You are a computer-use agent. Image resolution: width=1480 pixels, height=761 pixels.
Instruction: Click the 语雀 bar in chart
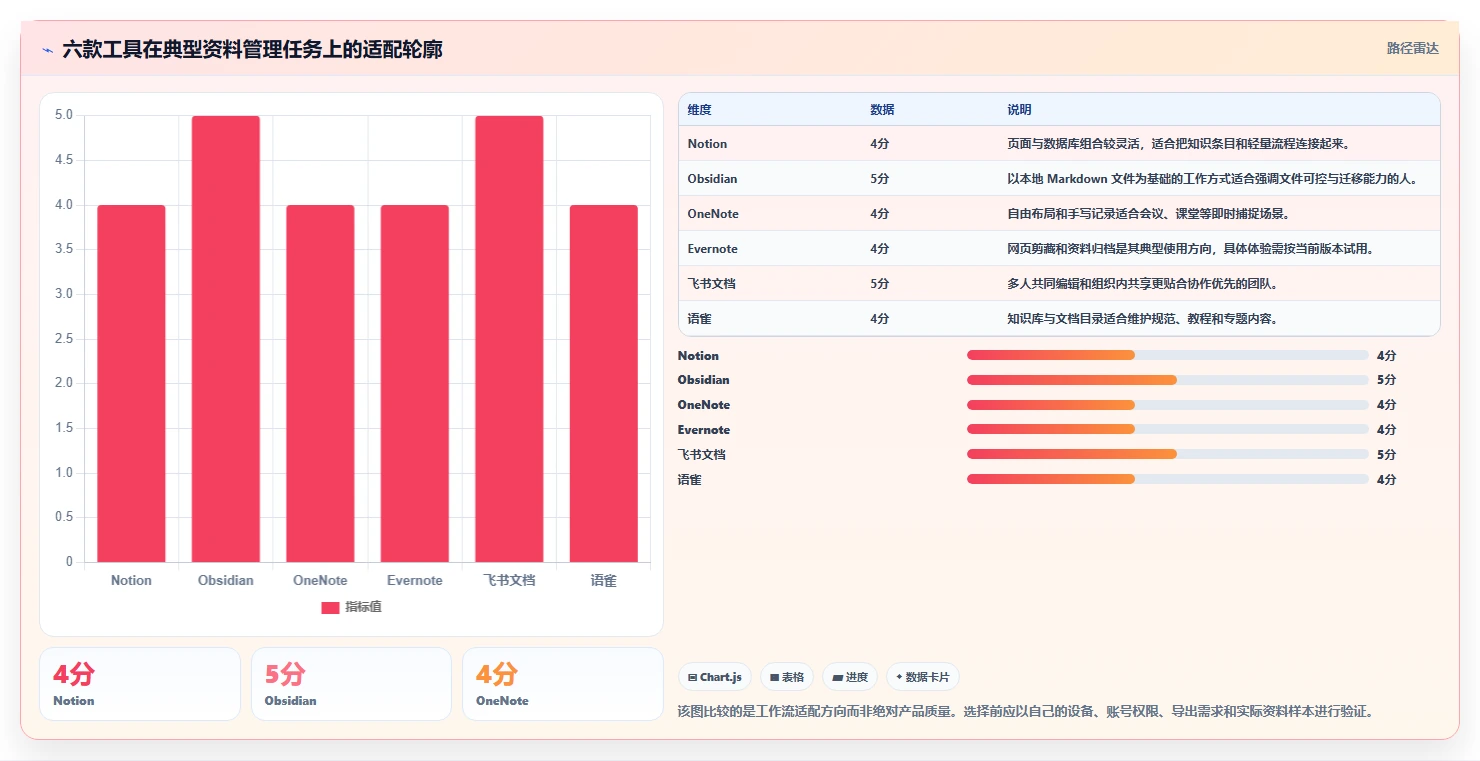tap(604, 383)
